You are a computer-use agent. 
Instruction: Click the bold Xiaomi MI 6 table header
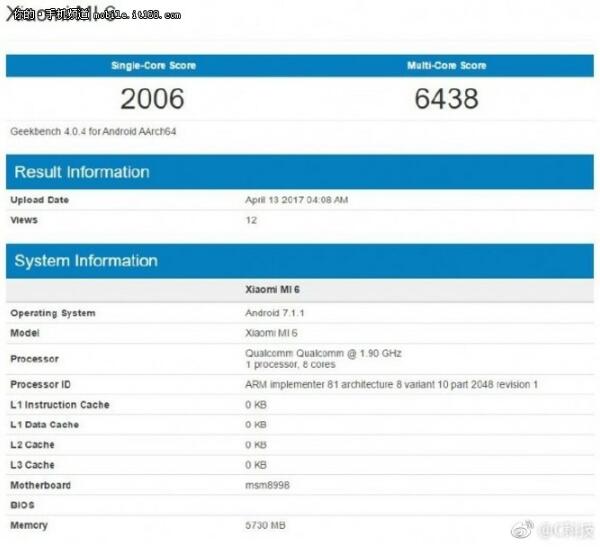click(x=272, y=290)
